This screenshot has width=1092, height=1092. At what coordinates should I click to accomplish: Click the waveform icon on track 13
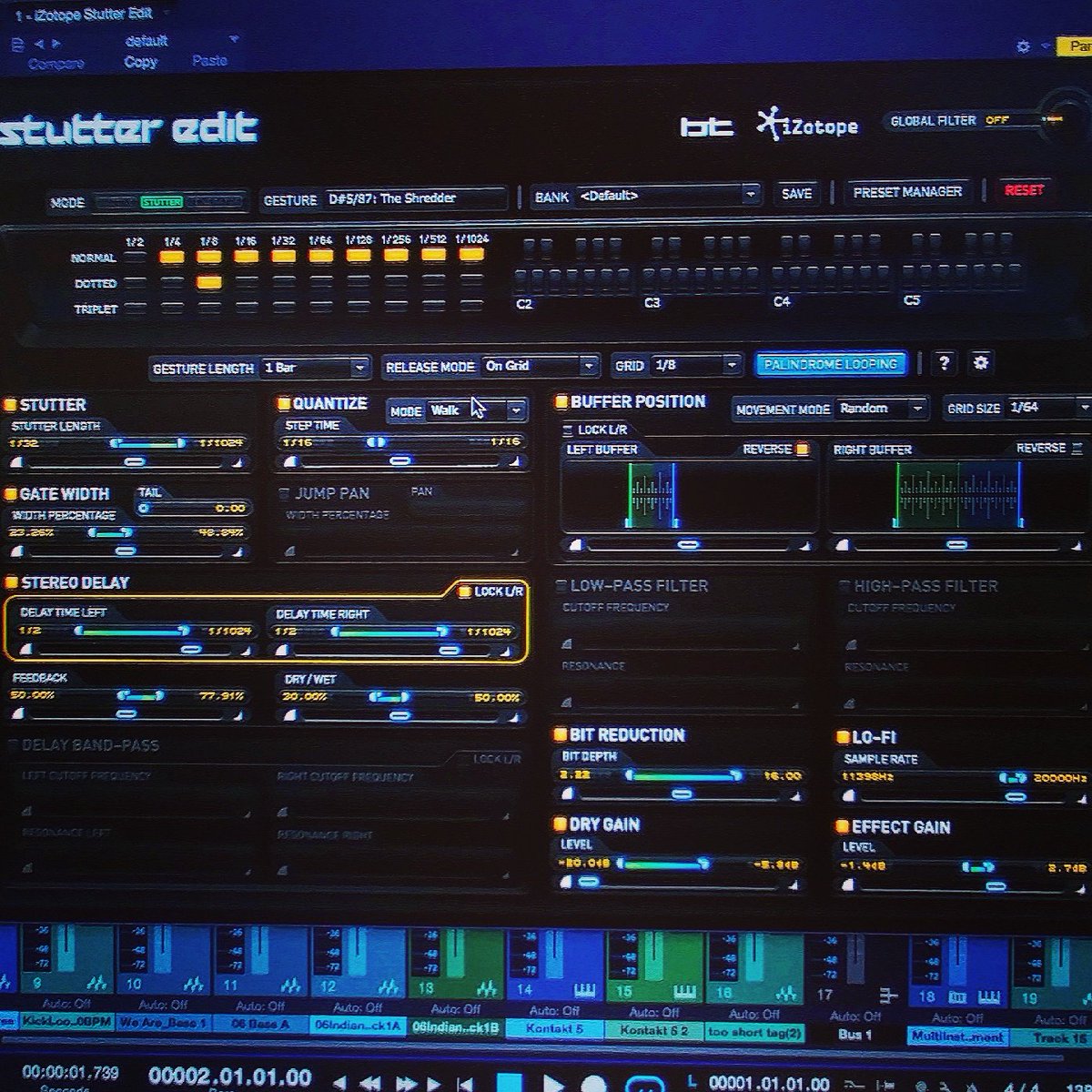(489, 988)
